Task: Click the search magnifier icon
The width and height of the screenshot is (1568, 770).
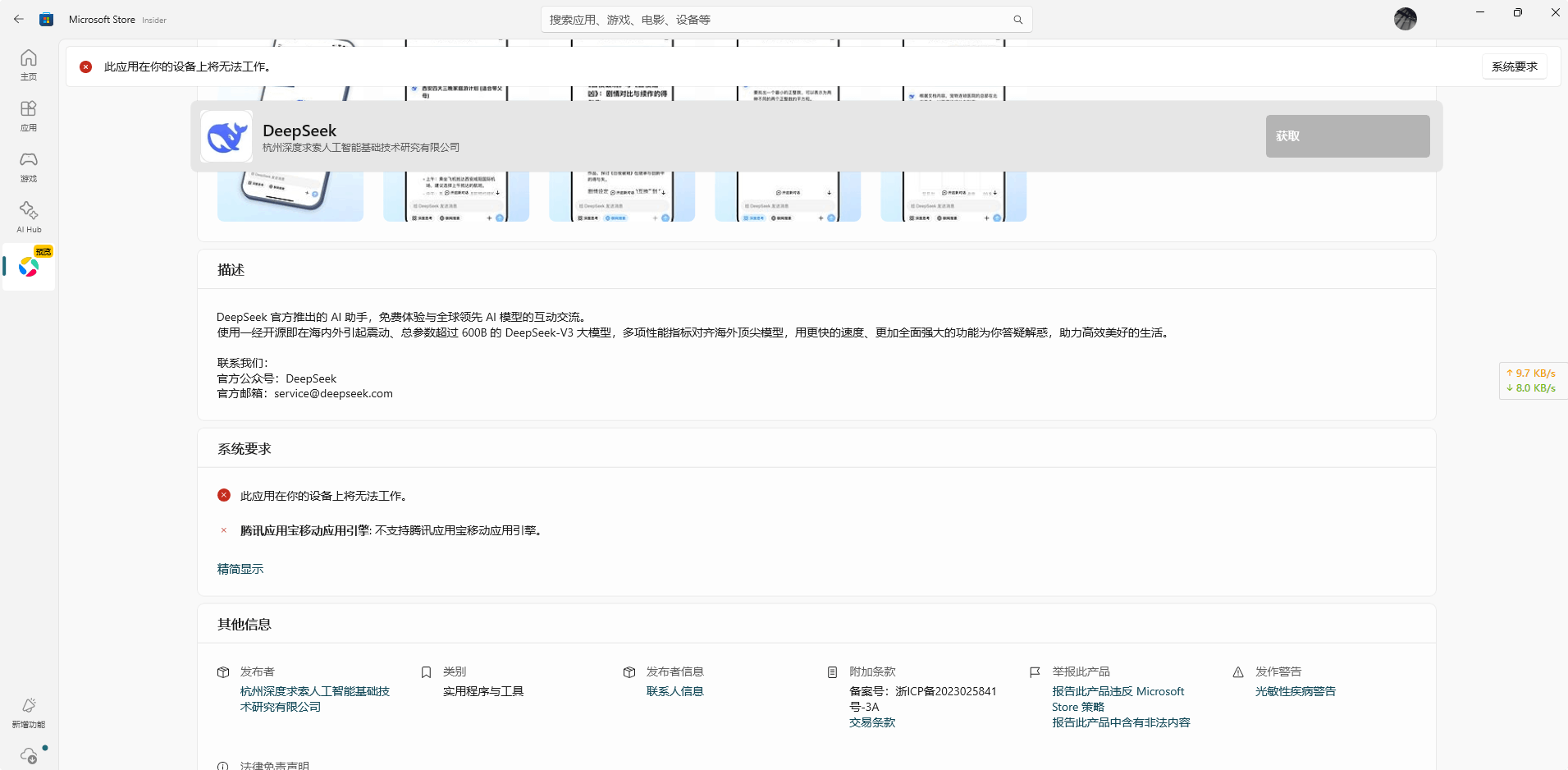Action: coord(1018,20)
